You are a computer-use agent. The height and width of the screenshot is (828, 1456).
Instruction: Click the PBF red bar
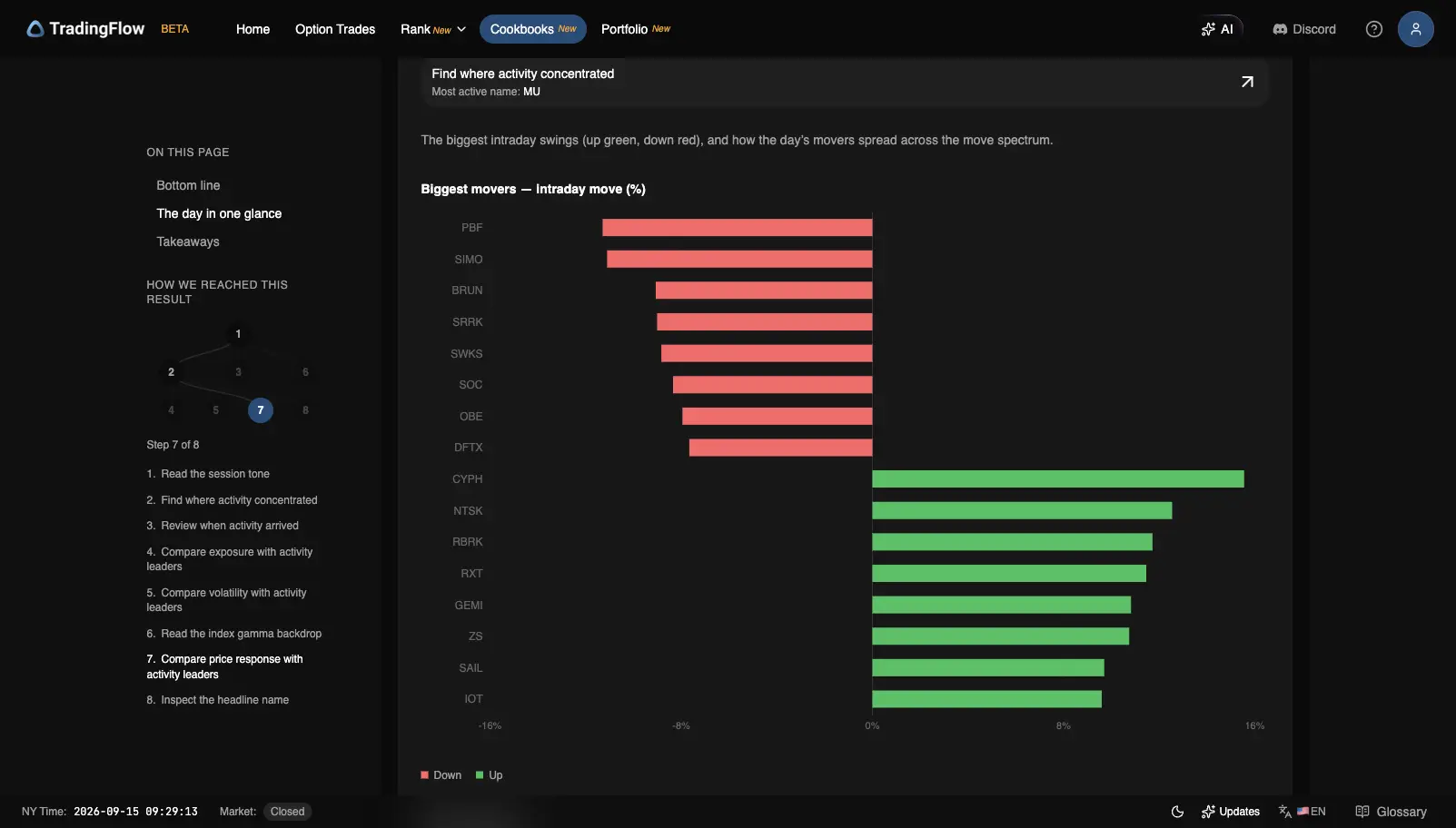[x=738, y=228]
